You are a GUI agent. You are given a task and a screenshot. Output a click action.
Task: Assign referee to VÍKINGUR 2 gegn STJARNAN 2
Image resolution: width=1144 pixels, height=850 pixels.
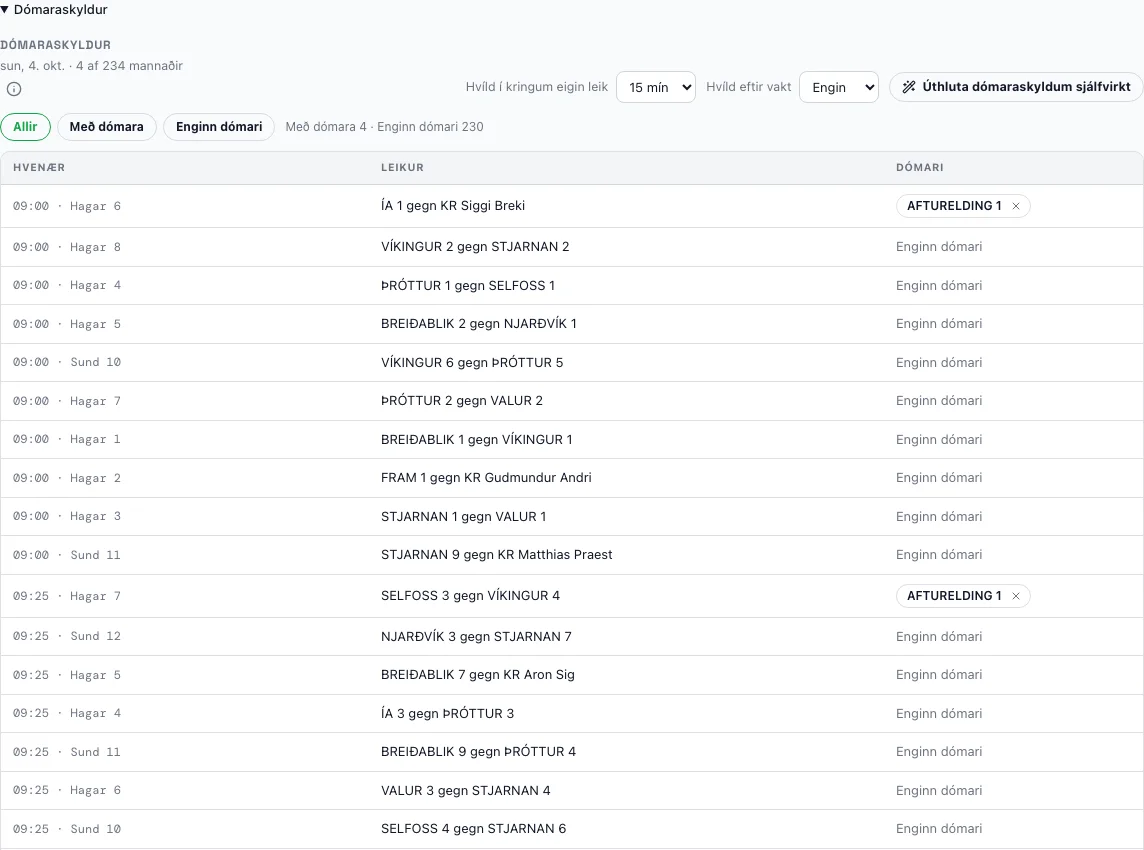(938, 247)
